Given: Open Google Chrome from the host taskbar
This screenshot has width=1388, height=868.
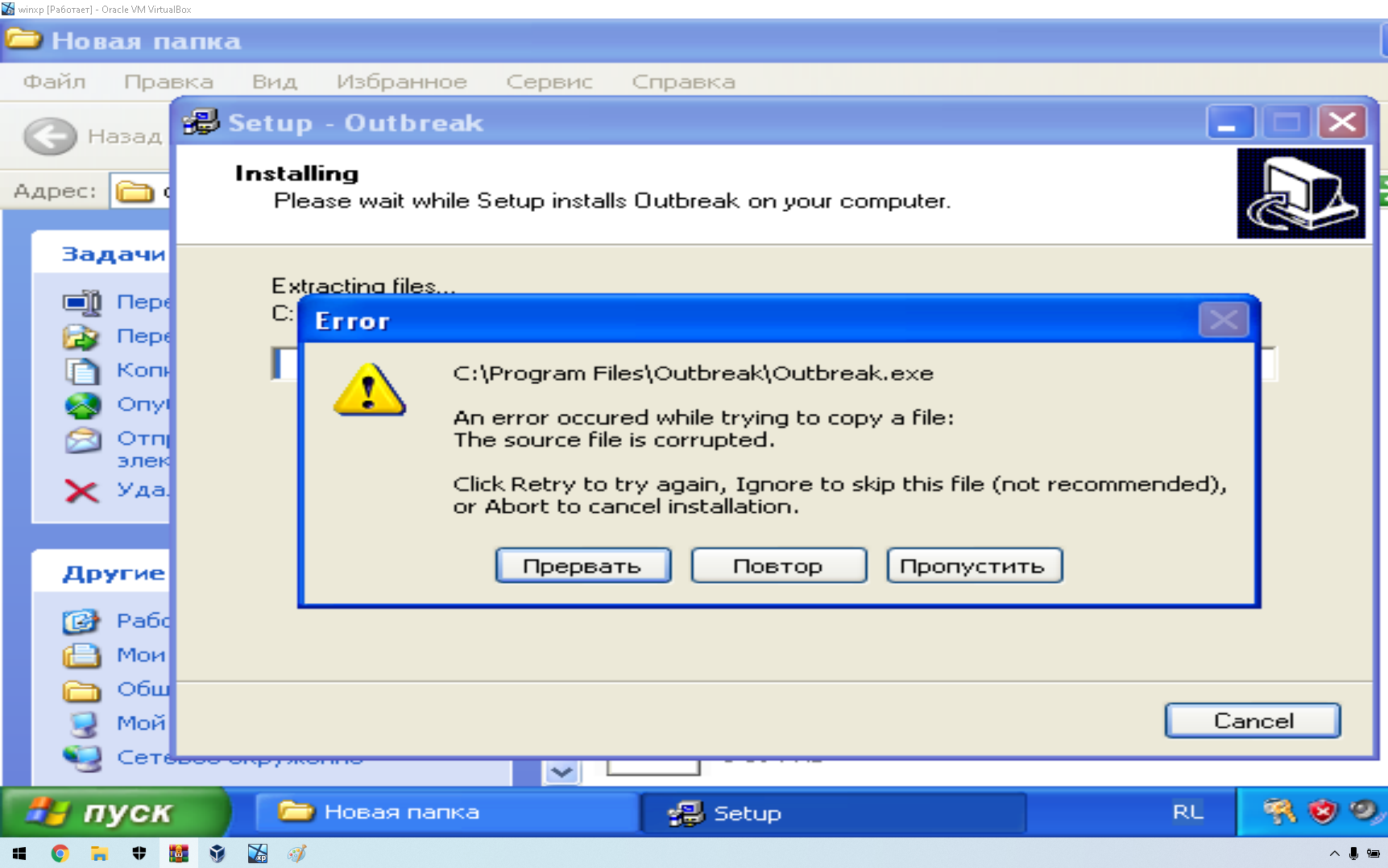Looking at the screenshot, I should point(60,854).
